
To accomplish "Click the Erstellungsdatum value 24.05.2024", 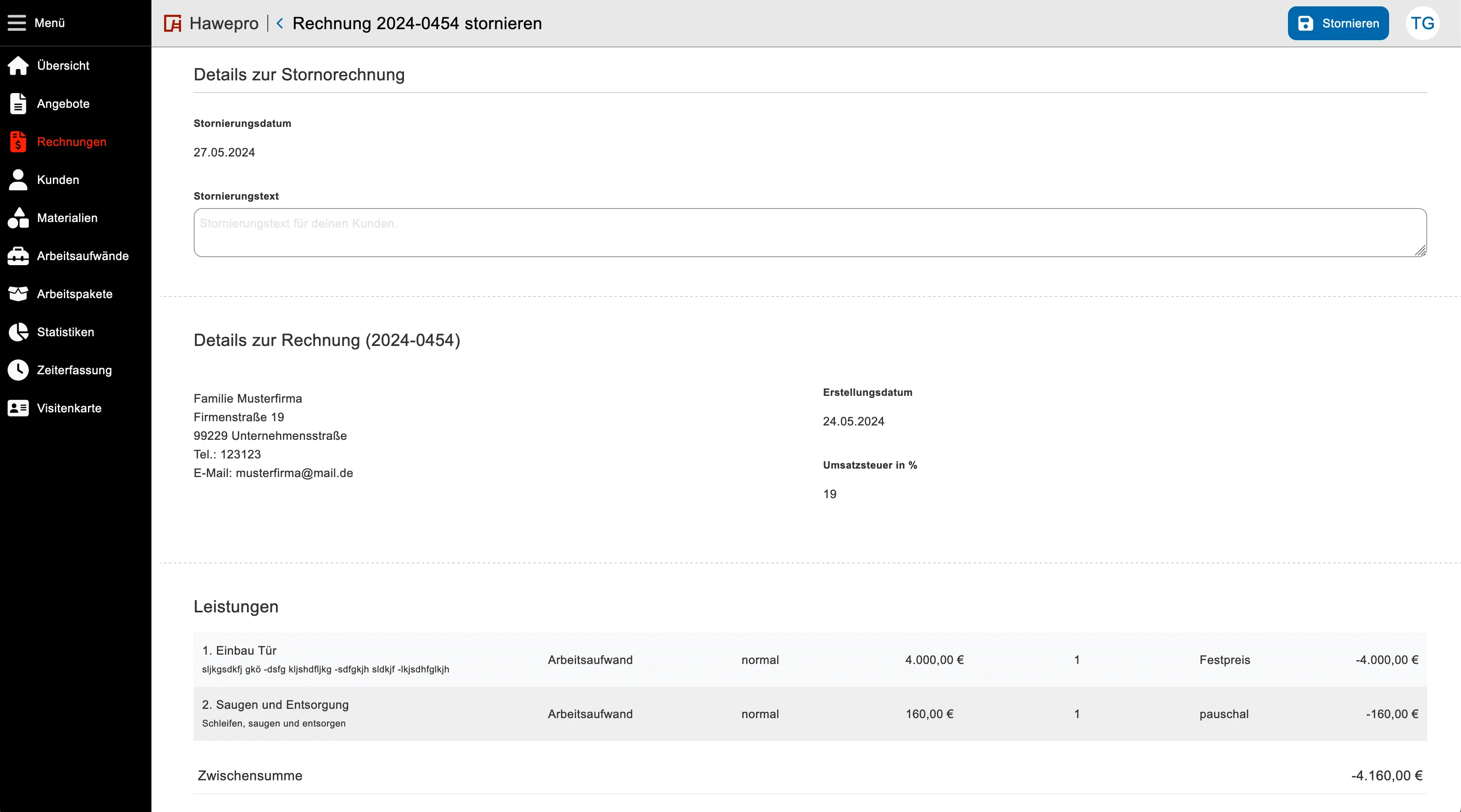I will pyautogui.click(x=854, y=421).
